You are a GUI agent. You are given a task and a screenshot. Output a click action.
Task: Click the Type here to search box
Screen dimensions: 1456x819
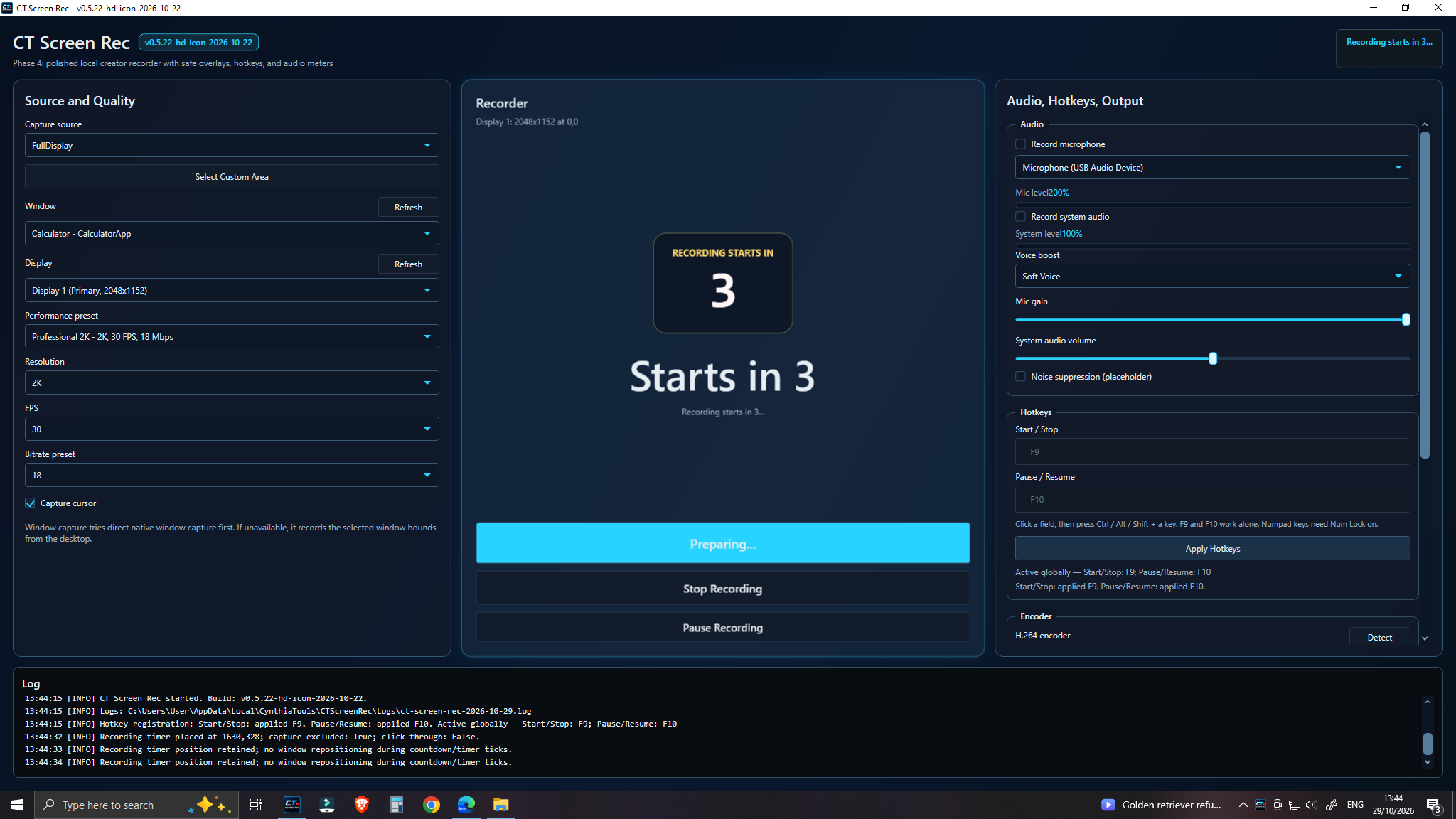(x=136, y=805)
